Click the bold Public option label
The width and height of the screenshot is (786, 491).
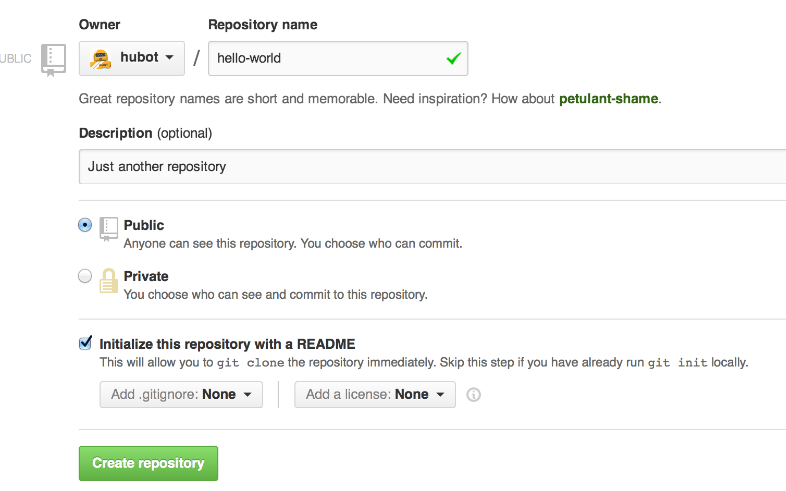tap(144, 226)
